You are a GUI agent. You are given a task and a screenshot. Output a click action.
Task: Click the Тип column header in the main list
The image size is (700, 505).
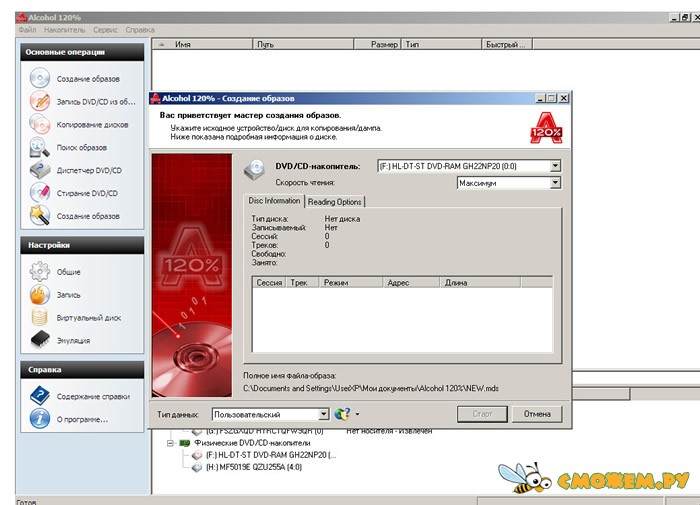tap(442, 44)
